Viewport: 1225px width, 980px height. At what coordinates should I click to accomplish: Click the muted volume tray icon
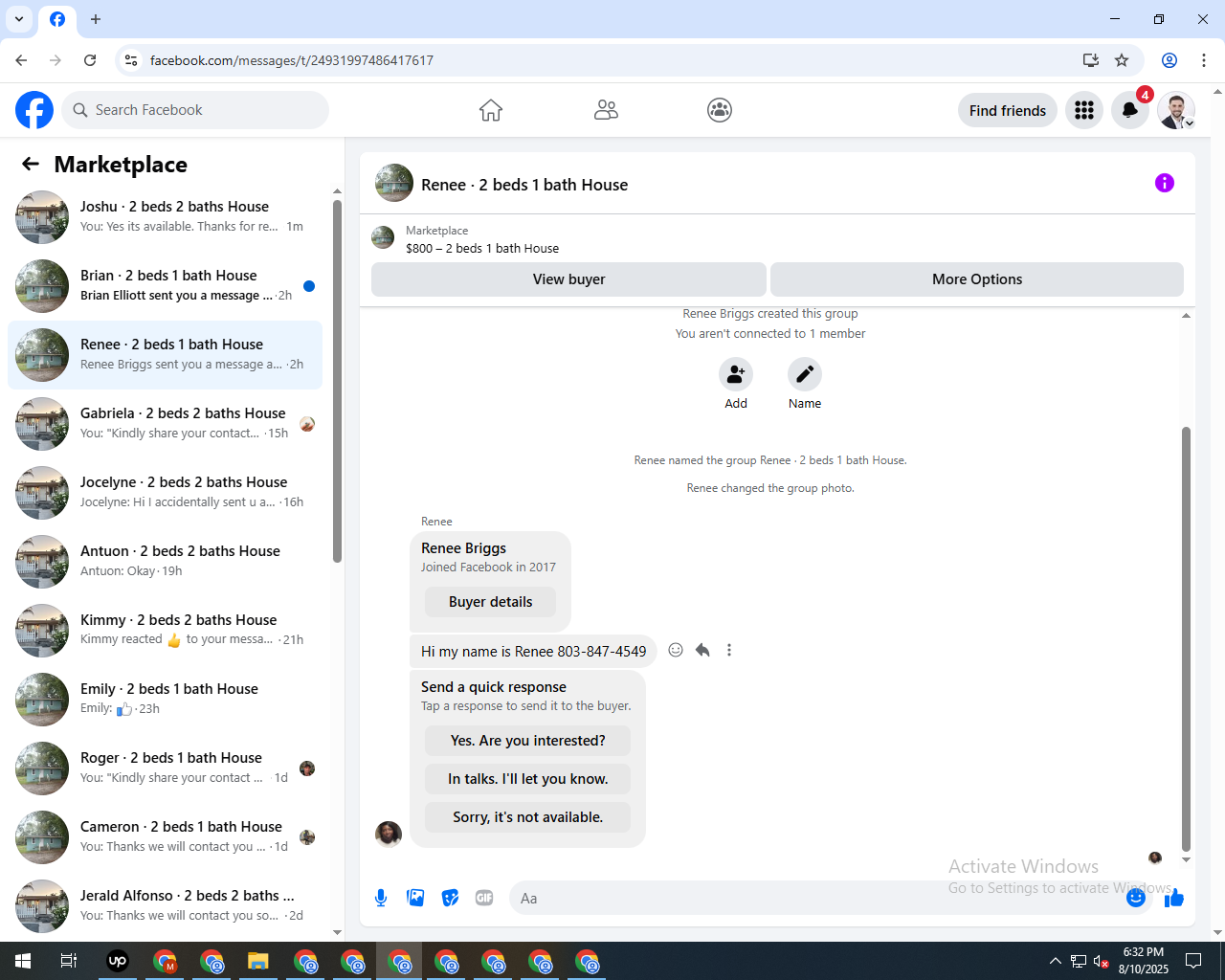tap(1102, 961)
